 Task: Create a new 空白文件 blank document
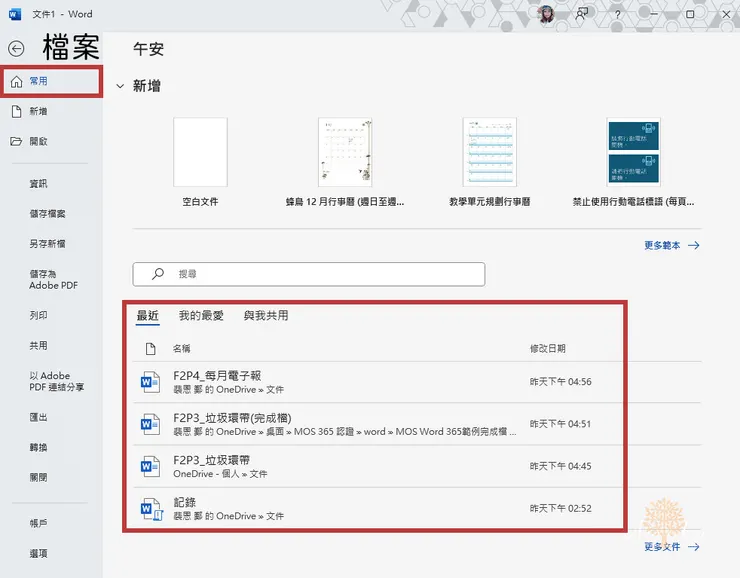pyautogui.click(x=201, y=152)
